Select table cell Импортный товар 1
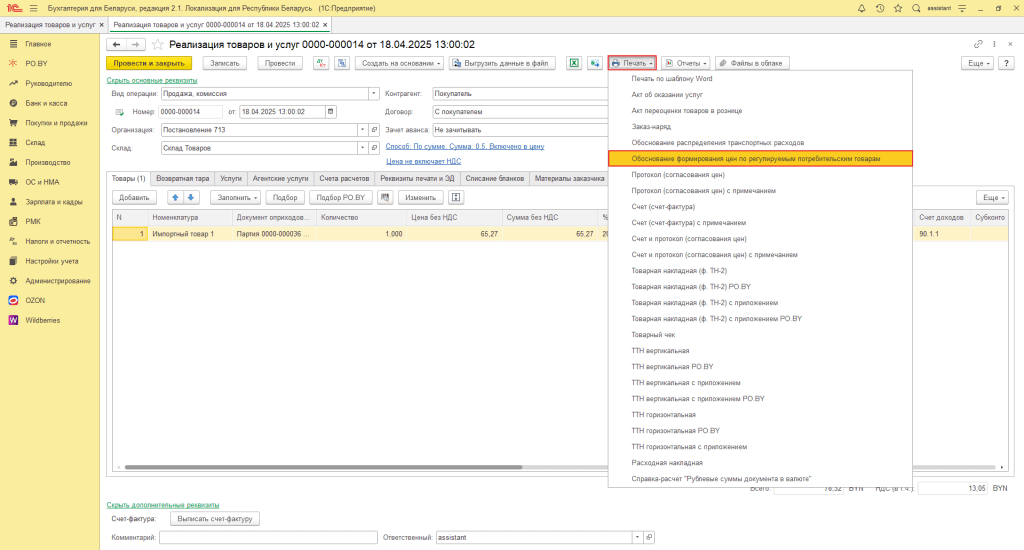Viewport: 1024px width, 550px height. (190, 234)
